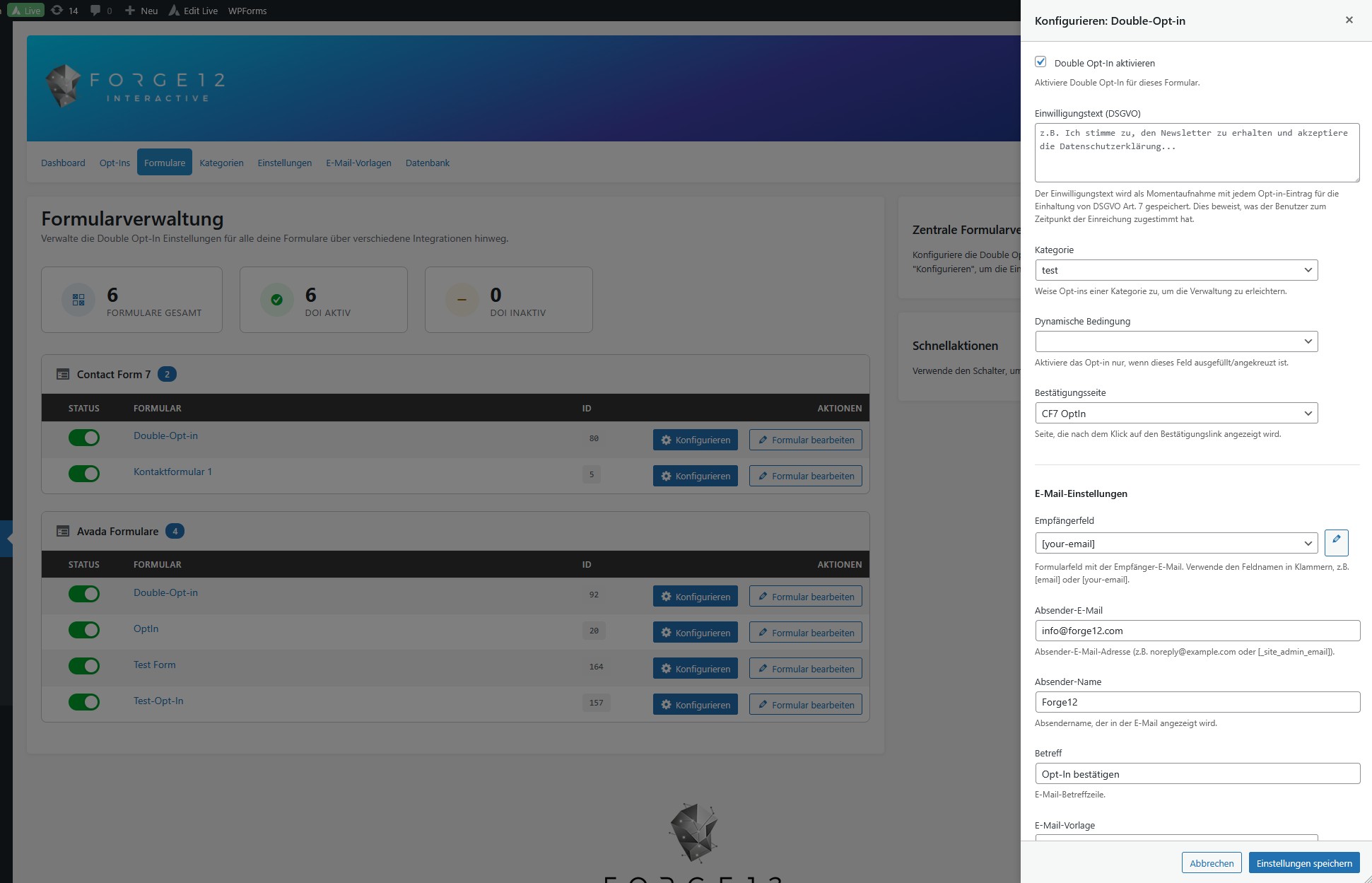The width and height of the screenshot is (1372, 883).
Task: Disable the Test Form status toggle
Action: pos(84,666)
